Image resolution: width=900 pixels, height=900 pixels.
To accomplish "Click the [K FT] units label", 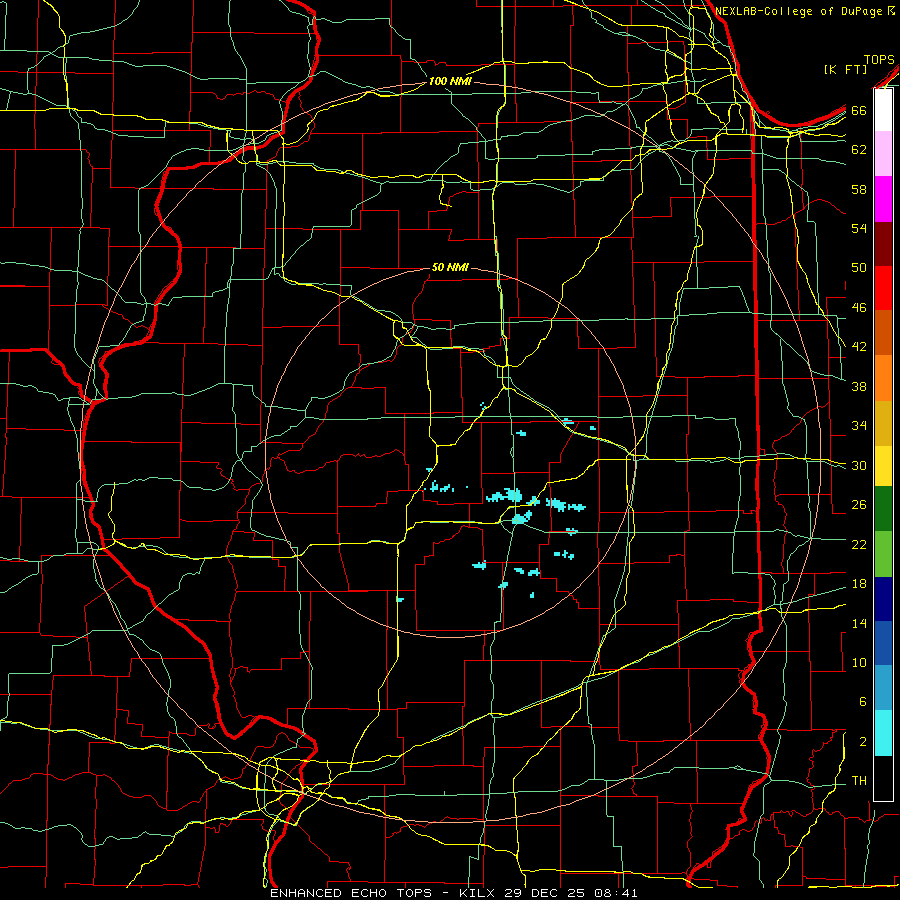I will tap(845, 70).
